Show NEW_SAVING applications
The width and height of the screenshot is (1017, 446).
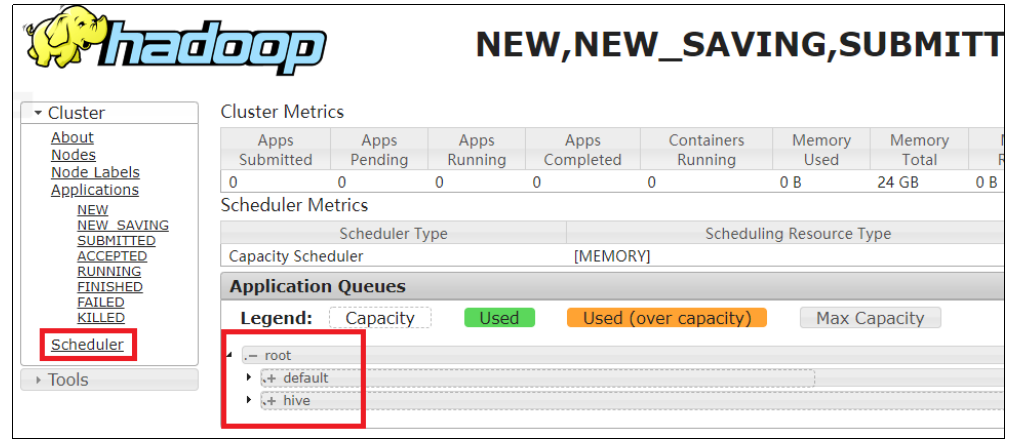click(123, 226)
